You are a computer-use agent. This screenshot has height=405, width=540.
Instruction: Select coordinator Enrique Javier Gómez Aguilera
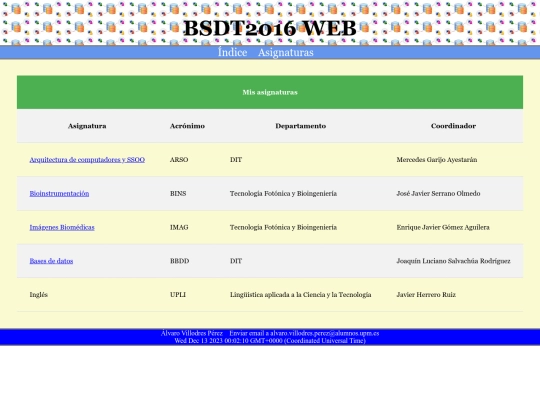pyautogui.click(x=453, y=227)
